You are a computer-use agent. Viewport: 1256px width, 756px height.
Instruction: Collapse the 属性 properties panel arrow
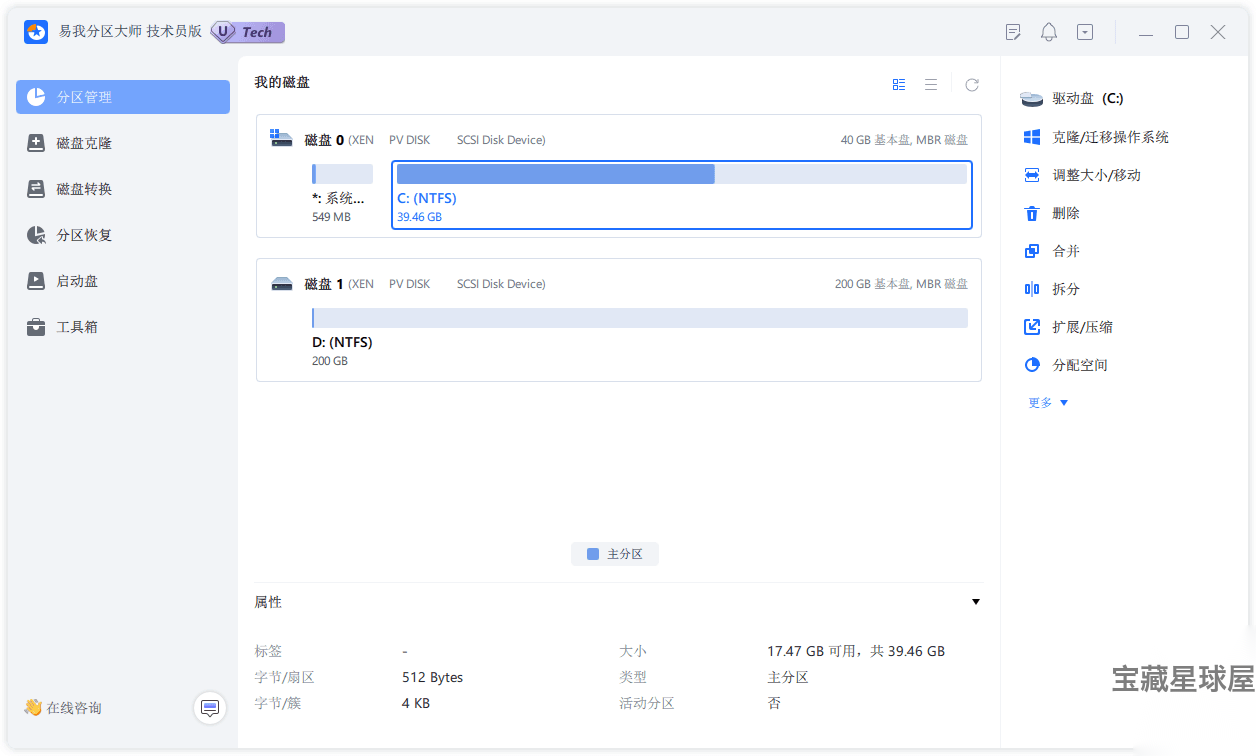976,602
